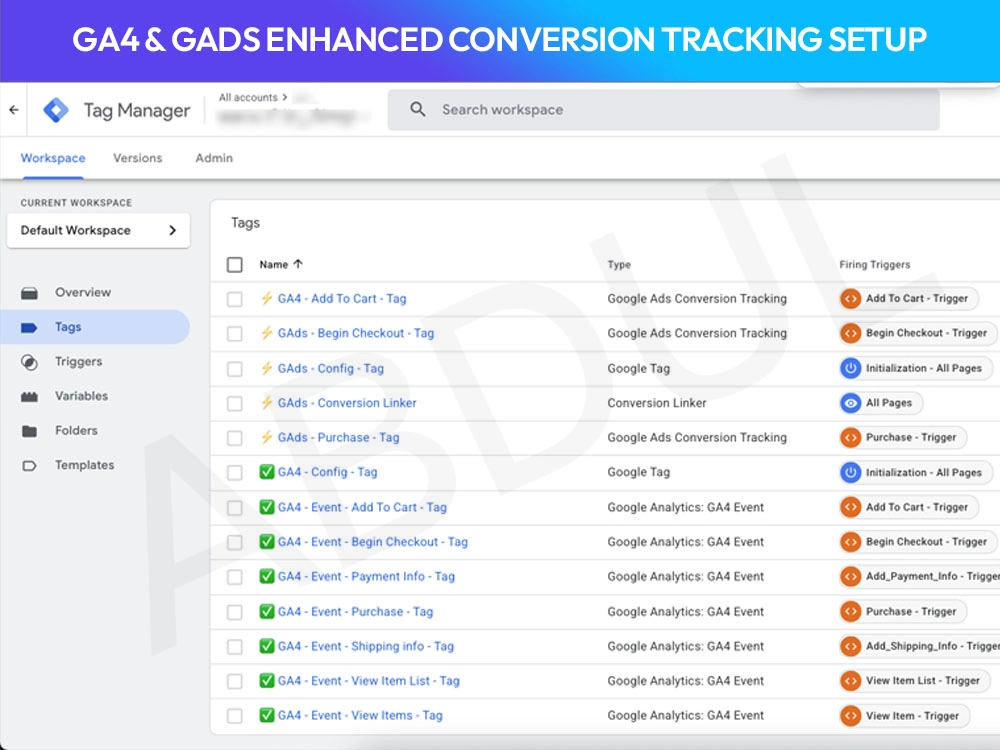Open the GAds - Conversion Linker tag
This screenshot has height=750, width=1000.
click(x=347, y=402)
